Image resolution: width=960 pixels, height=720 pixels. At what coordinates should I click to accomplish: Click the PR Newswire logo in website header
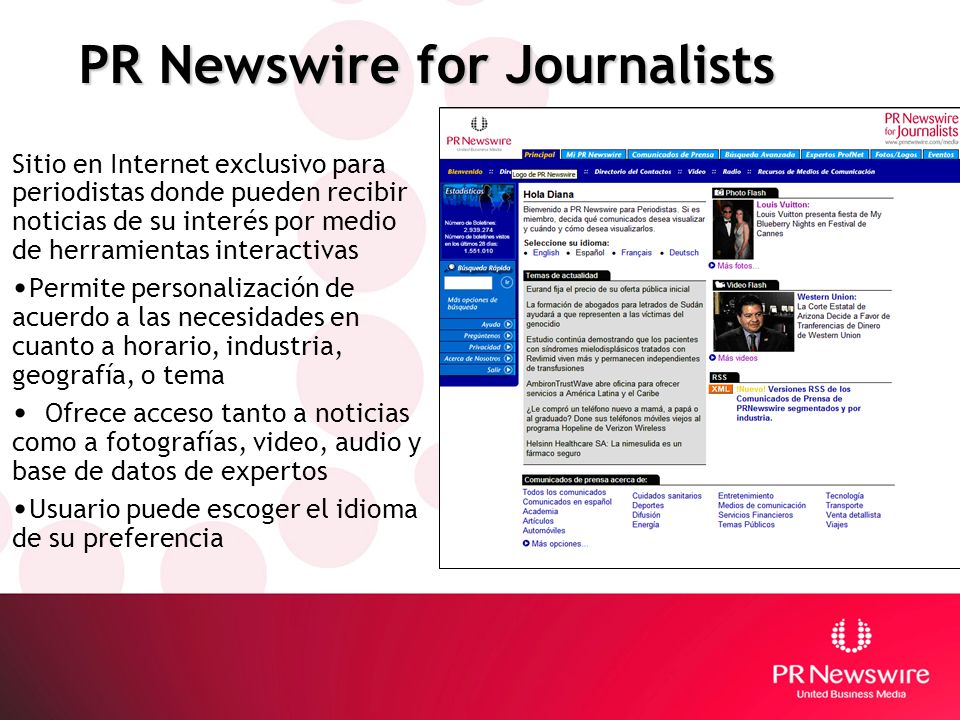click(479, 133)
